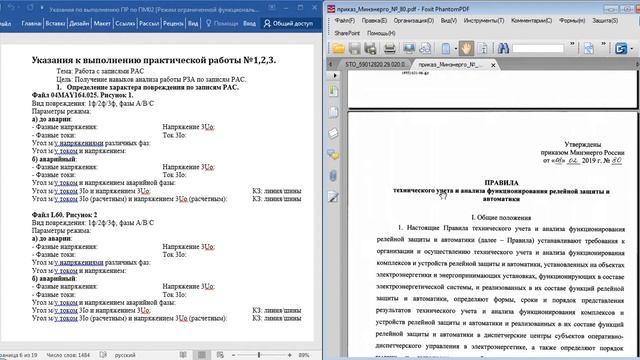Switch Word to Read Mode view

tap(183, 355)
